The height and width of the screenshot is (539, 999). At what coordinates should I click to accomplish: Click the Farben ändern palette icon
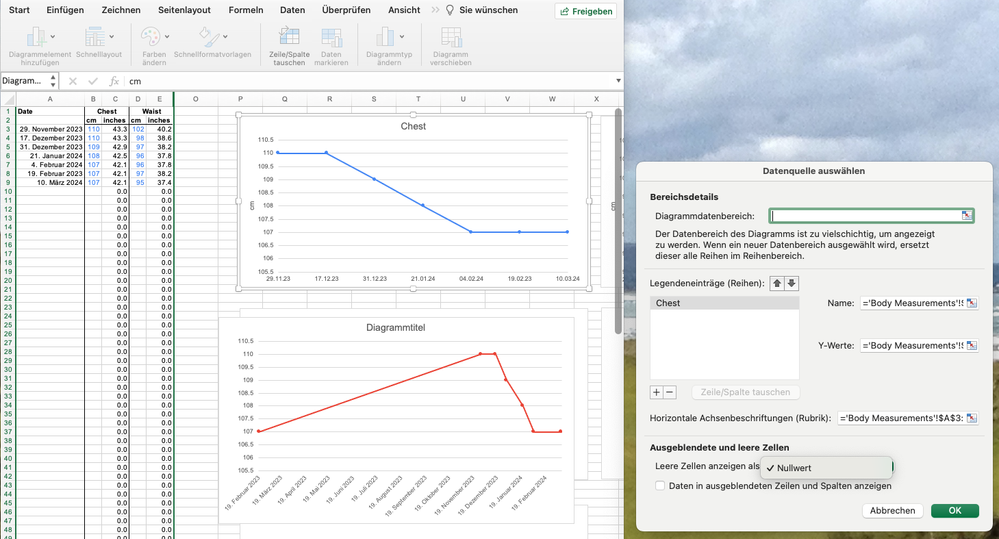point(150,36)
